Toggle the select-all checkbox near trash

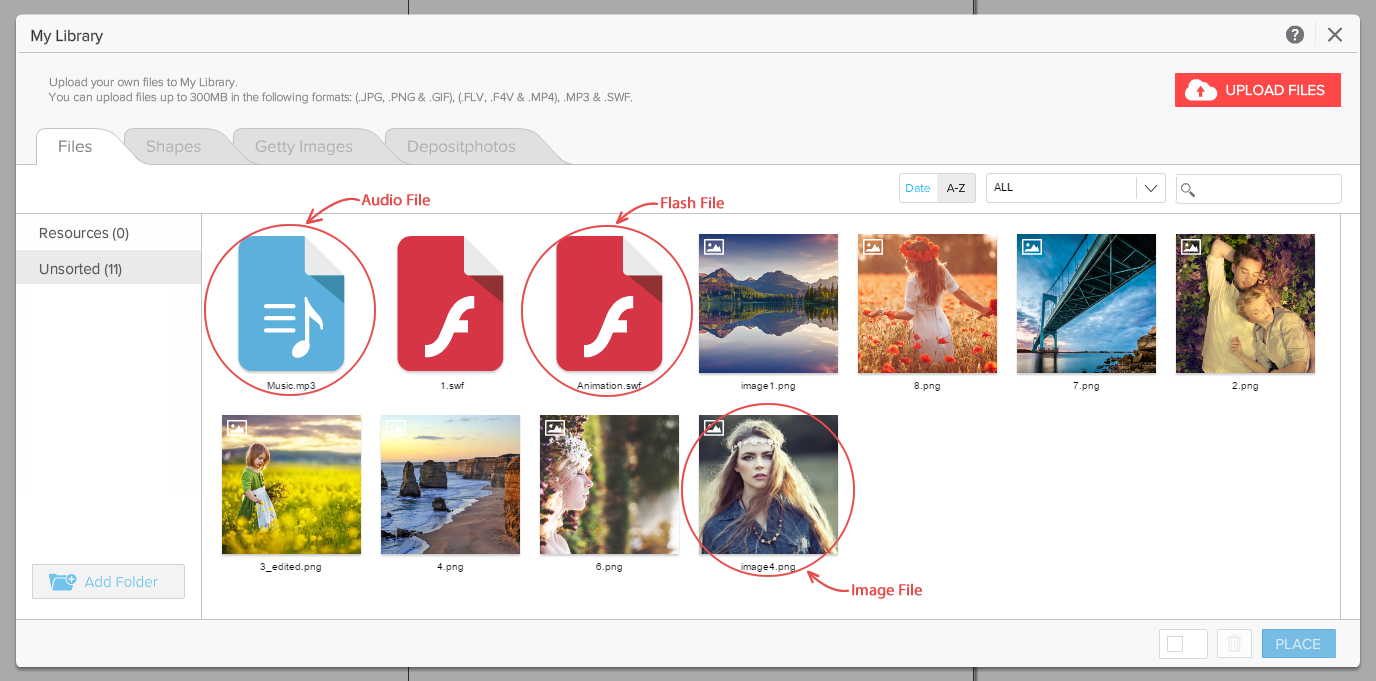pos(1176,644)
